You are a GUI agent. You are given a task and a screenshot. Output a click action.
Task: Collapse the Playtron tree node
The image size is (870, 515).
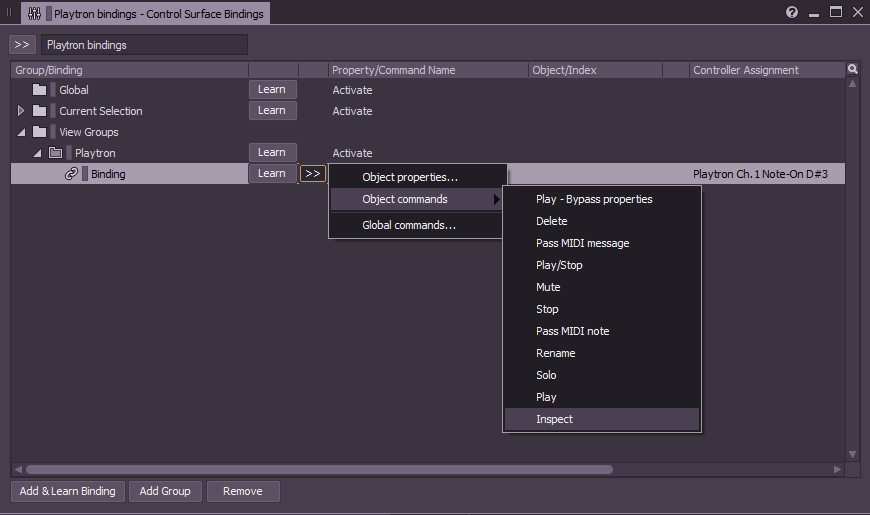click(37, 153)
